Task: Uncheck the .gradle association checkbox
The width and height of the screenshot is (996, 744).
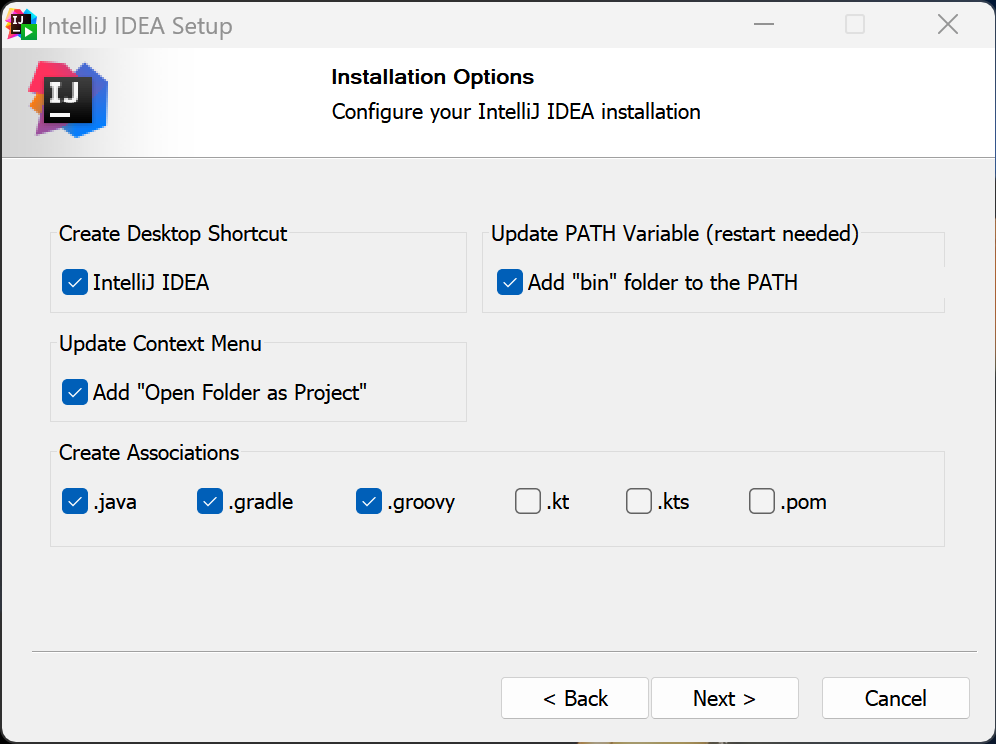Action: [x=210, y=501]
